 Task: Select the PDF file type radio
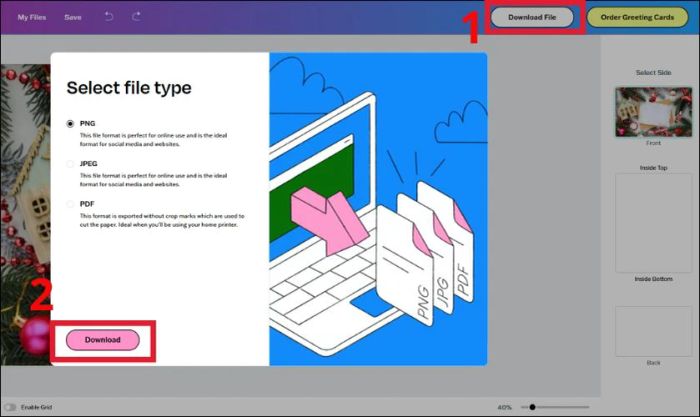(70, 204)
